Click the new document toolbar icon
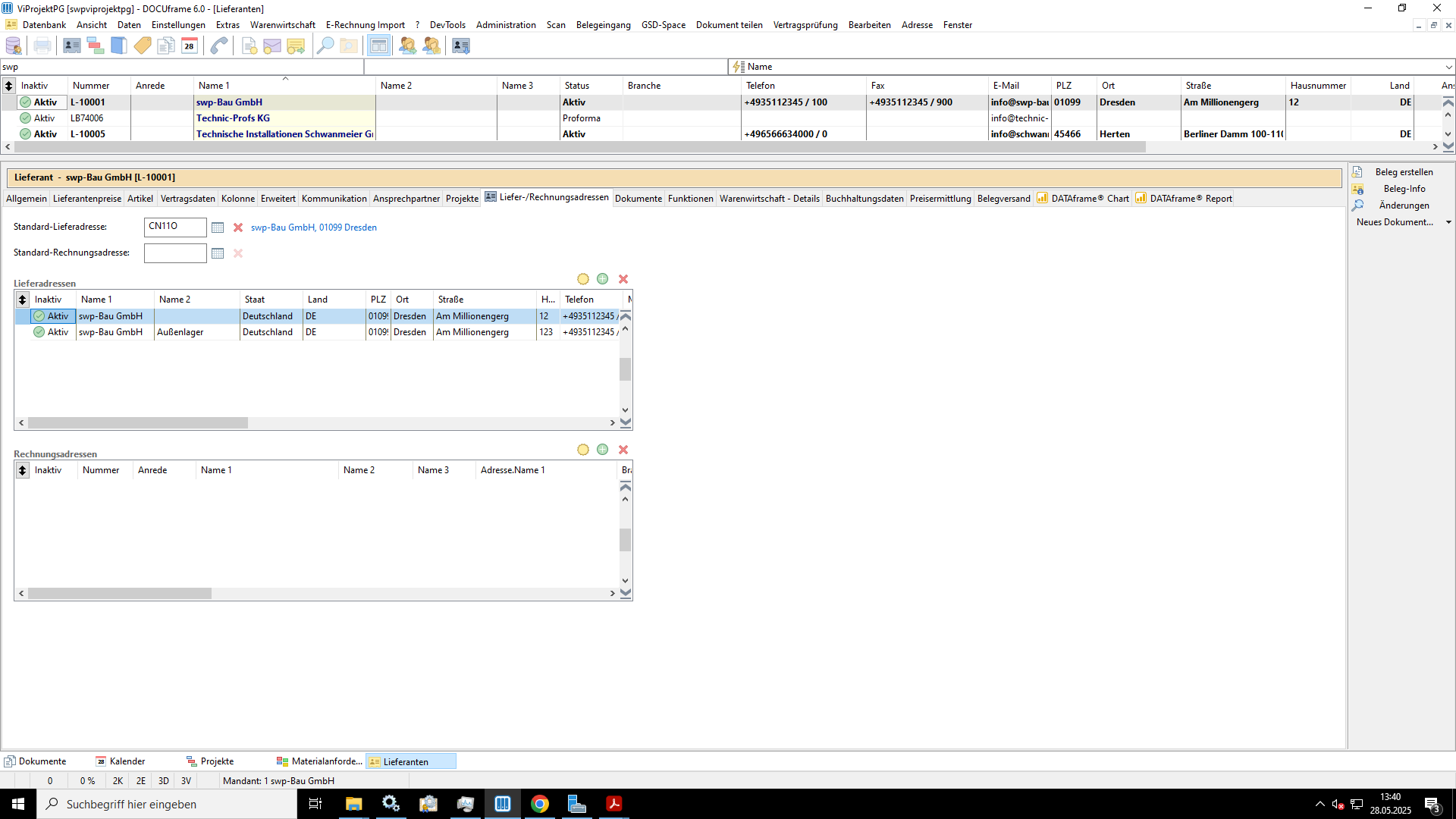 pos(249,45)
